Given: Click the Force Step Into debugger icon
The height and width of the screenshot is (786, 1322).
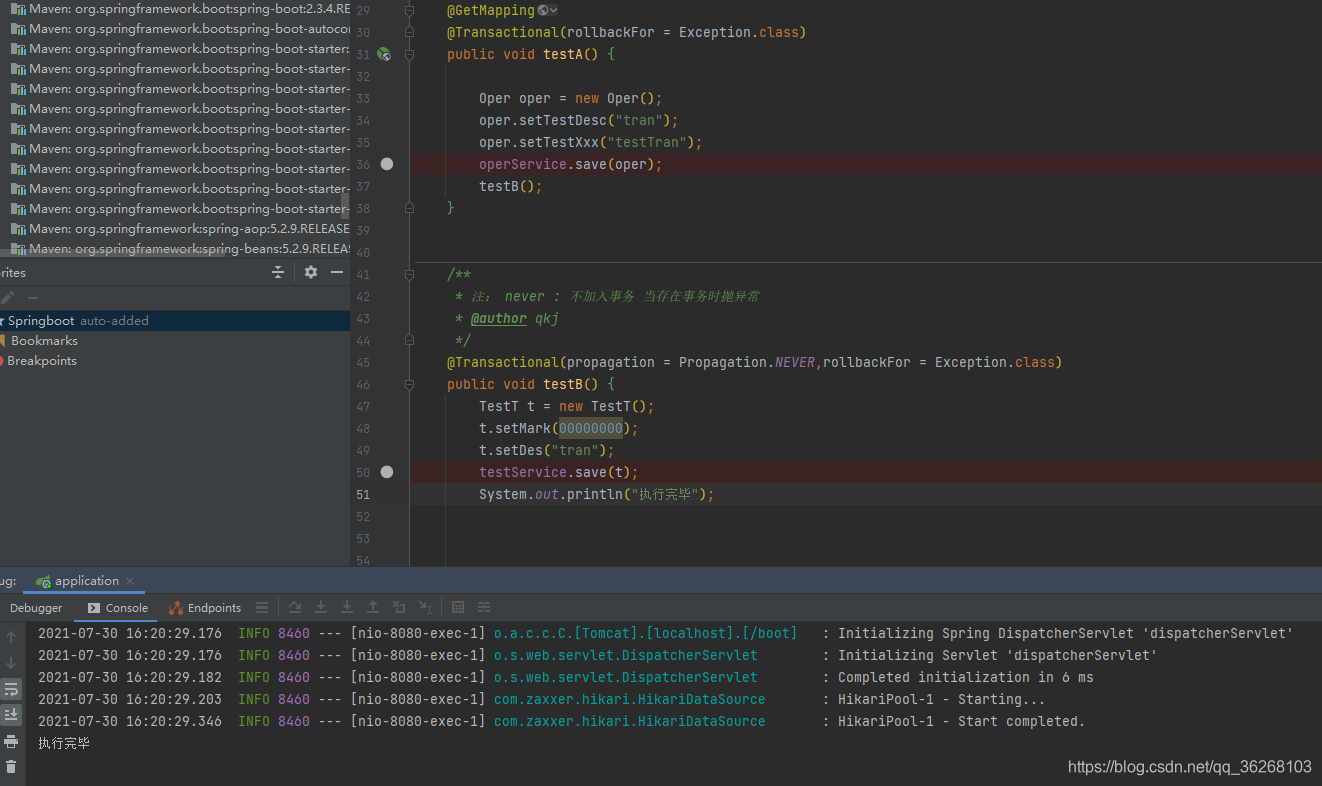Looking at the screenshot, I should [347, 607].
